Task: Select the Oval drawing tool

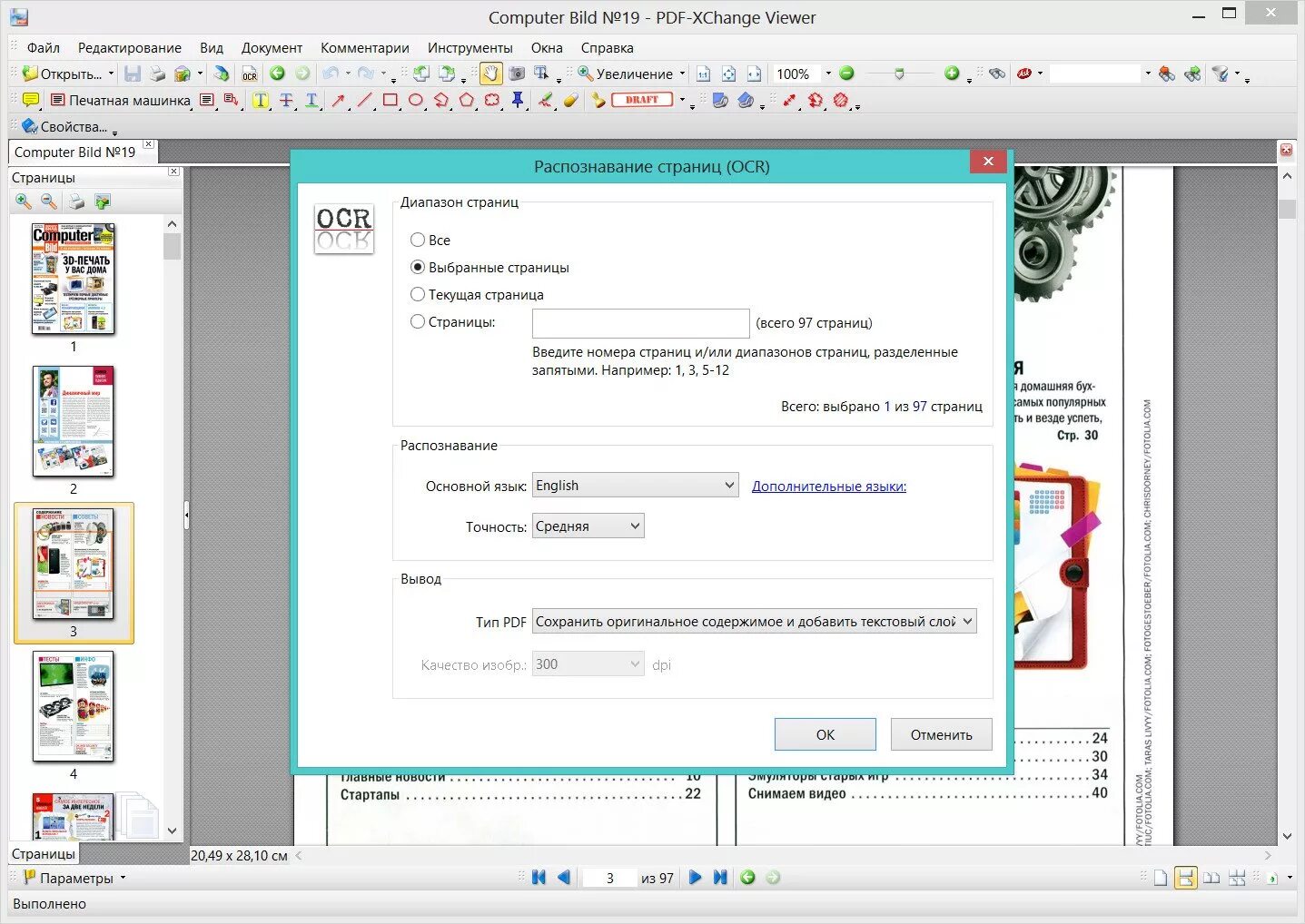Action: [416, 100]
